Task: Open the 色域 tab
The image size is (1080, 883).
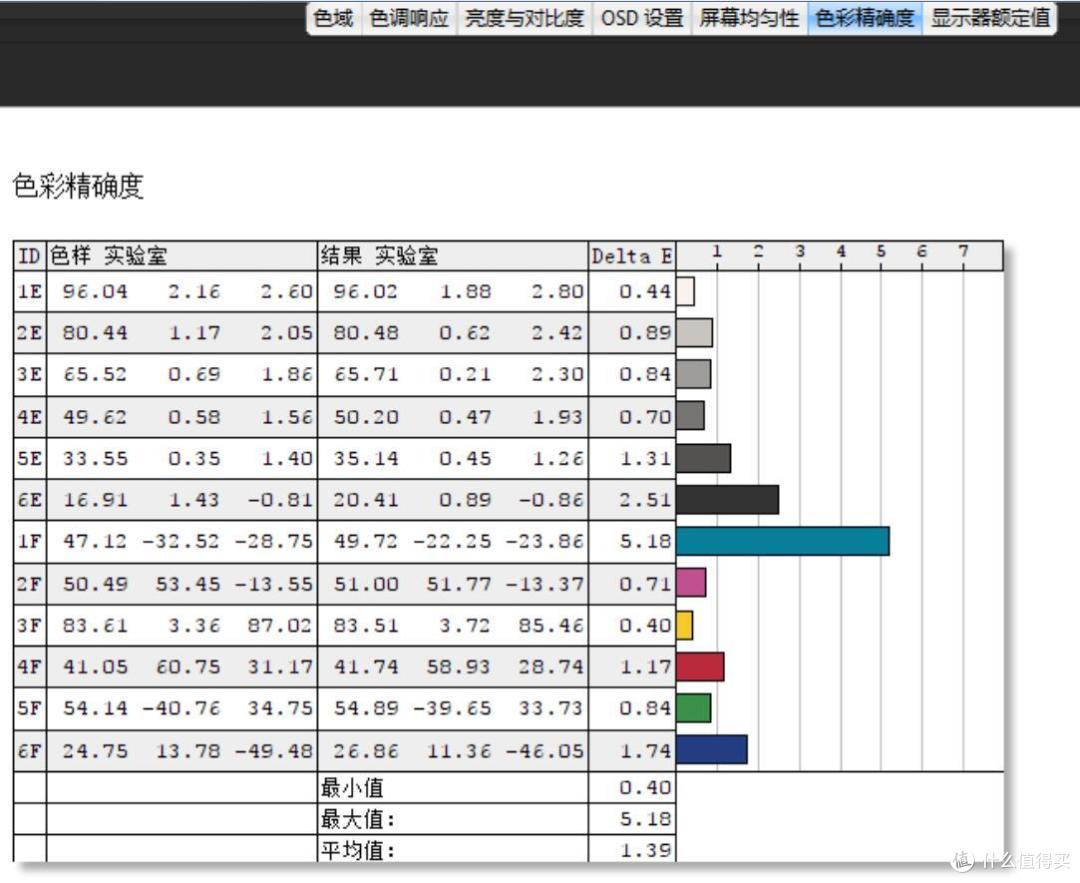Action: (x=333, y=18)
